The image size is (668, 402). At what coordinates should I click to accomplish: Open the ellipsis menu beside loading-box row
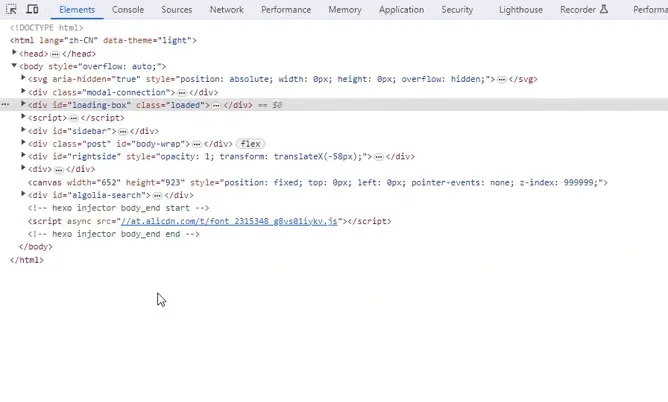pyautogui.click(x=5, y=104)
